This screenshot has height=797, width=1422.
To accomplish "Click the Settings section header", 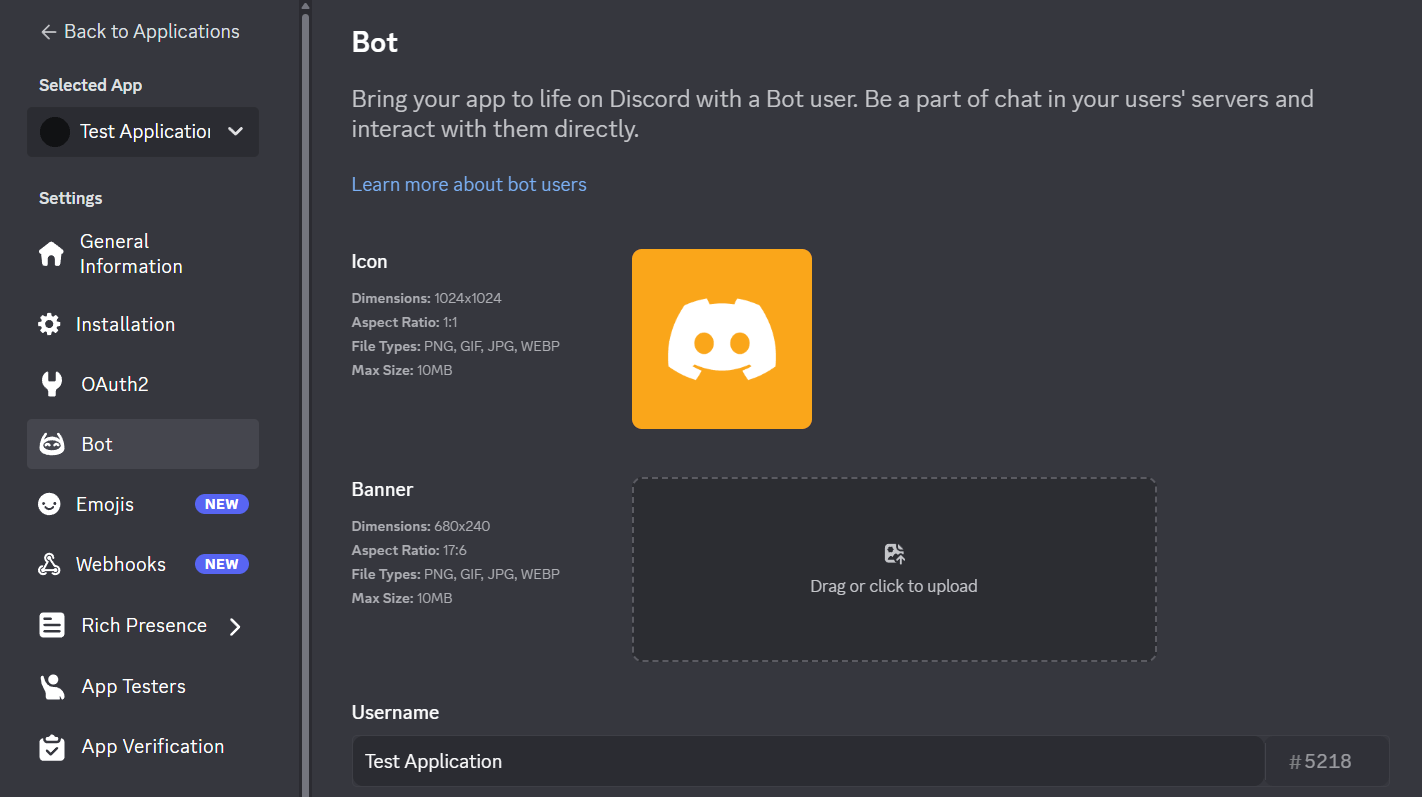I will click(x=71, y=199).
